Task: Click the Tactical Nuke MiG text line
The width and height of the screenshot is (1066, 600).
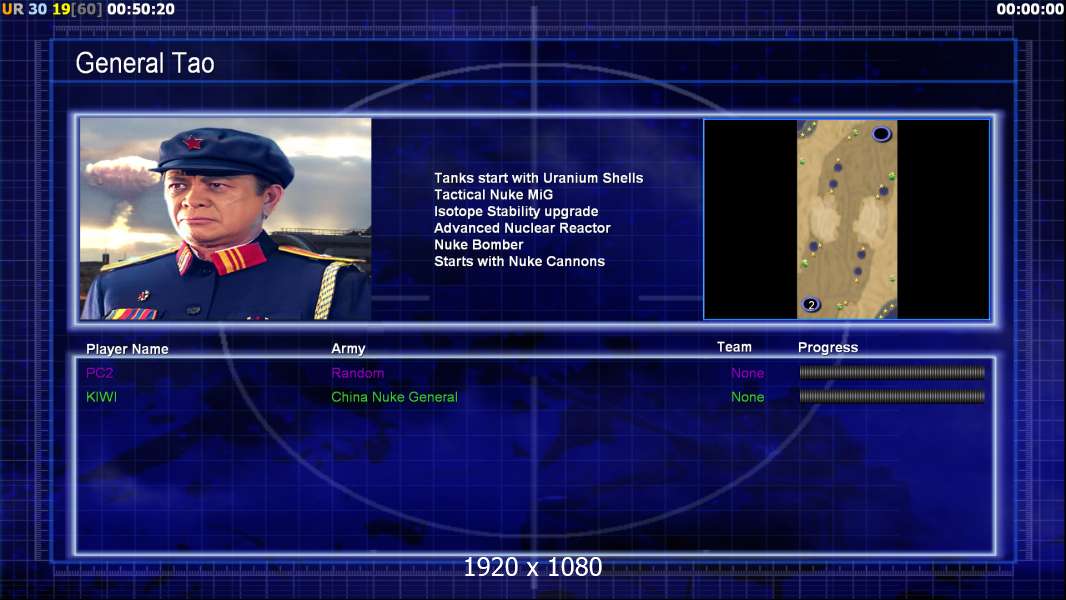Action: (x=494, y=194)
